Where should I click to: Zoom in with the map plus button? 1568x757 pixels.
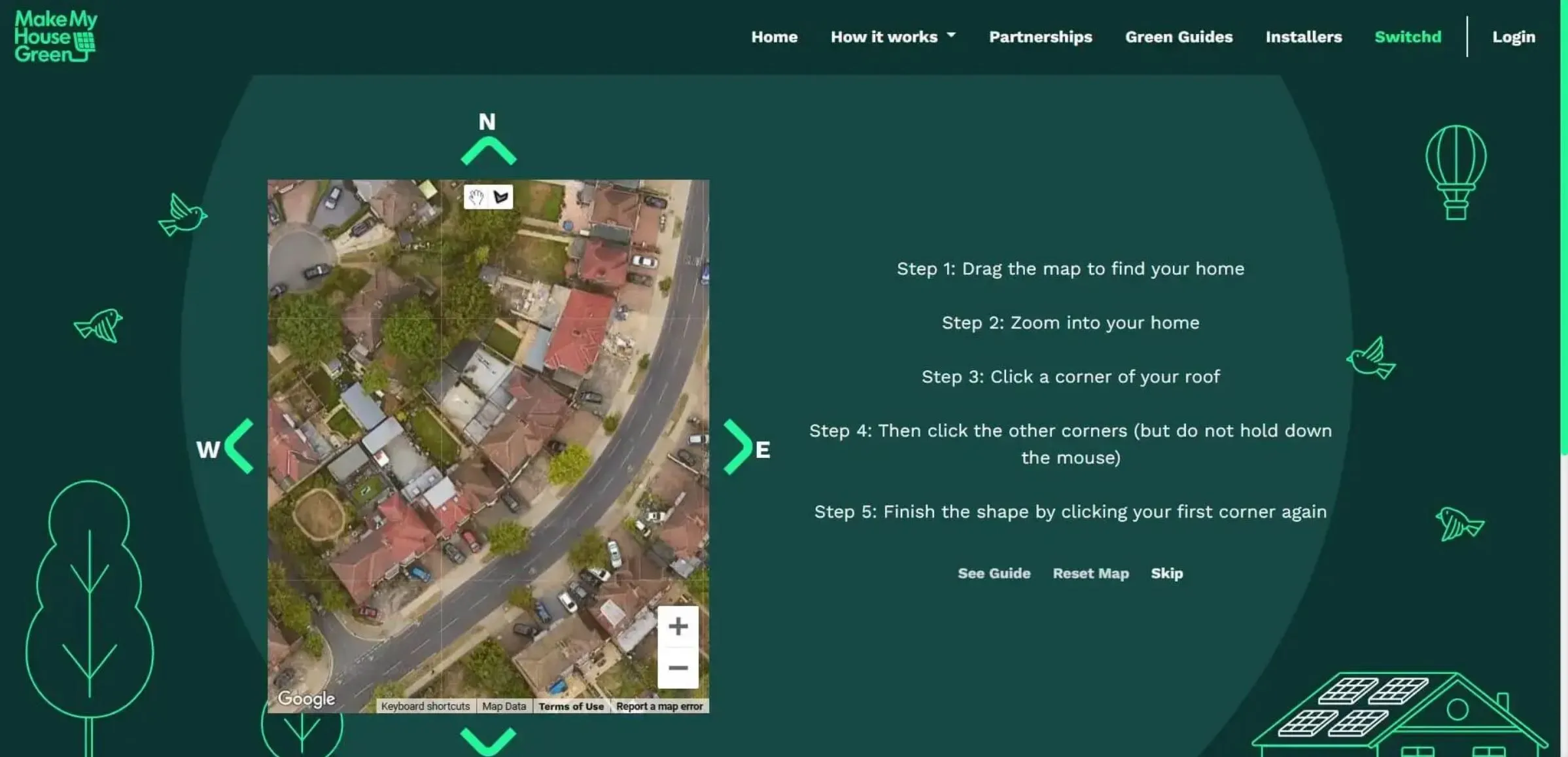(678, 626)
